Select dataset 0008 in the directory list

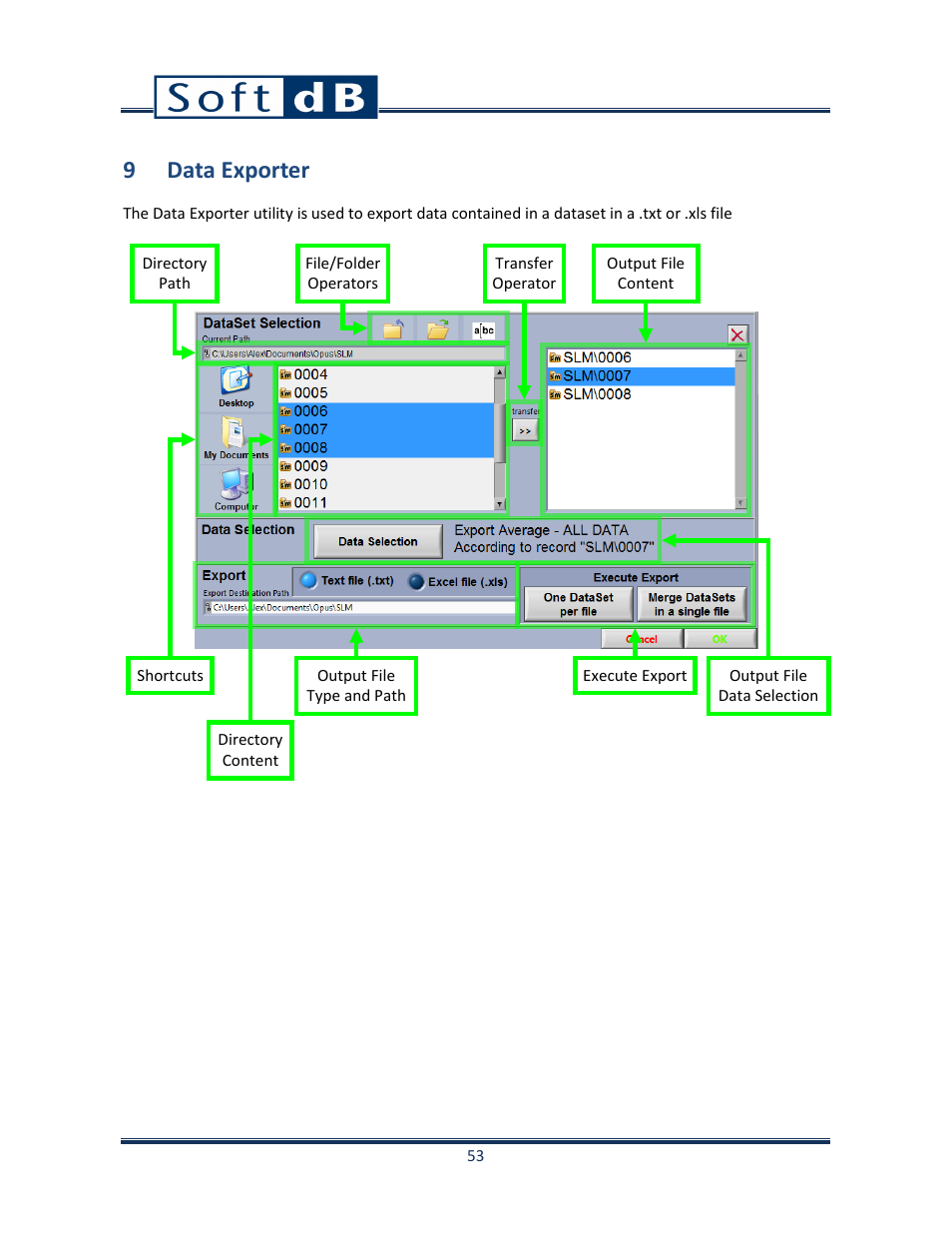tap(386, 448)
